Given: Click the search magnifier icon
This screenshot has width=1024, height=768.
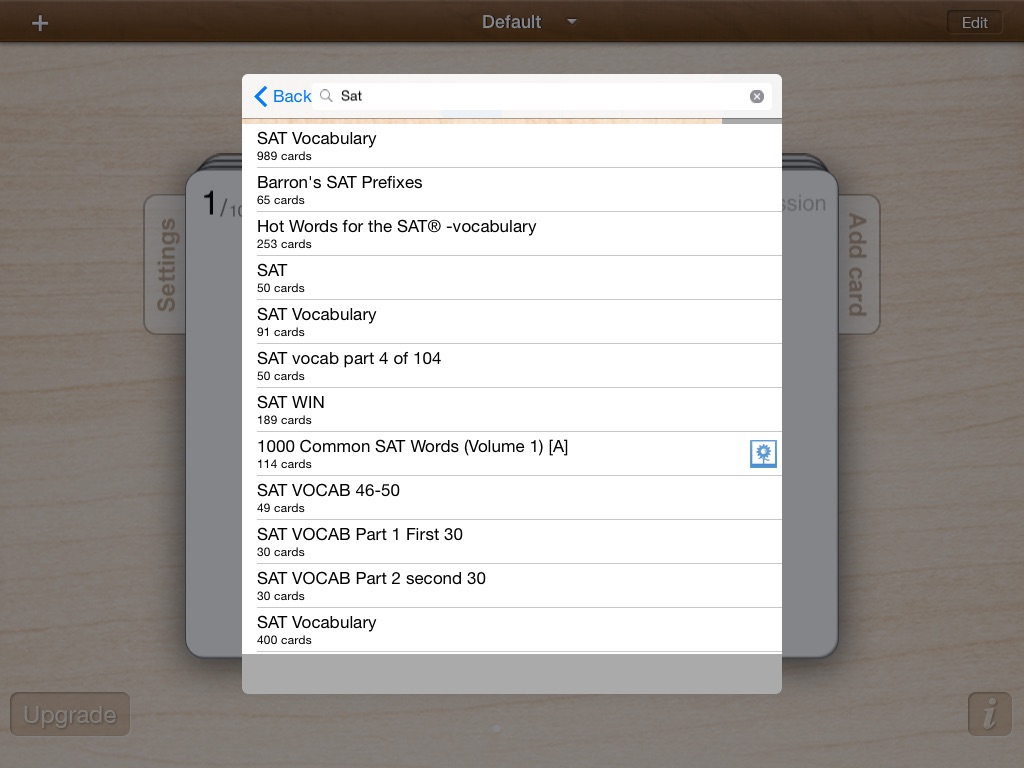Looking at the screenshot, I should tap(326, 96).
